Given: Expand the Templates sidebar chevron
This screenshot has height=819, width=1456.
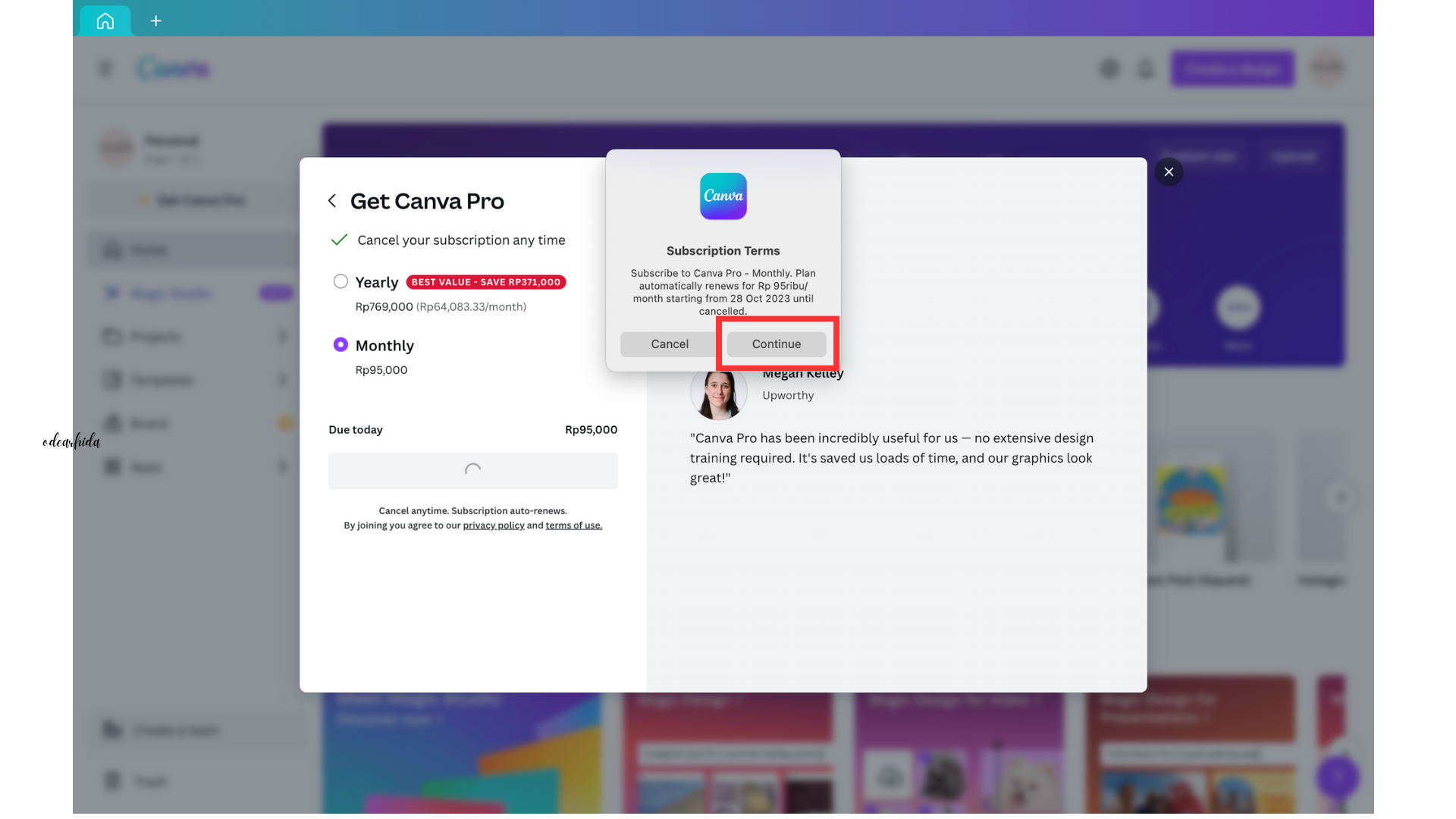Looking at the screenshot, I should [282, 379].
